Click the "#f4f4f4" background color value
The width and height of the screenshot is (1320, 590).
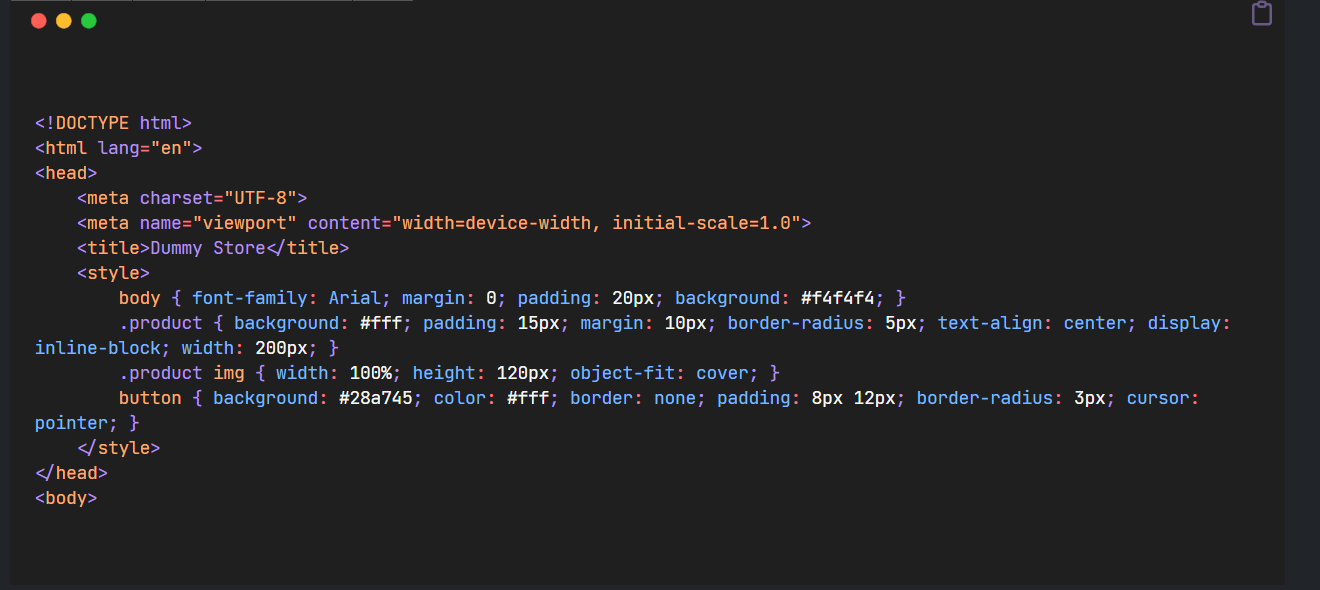(838, 298)
